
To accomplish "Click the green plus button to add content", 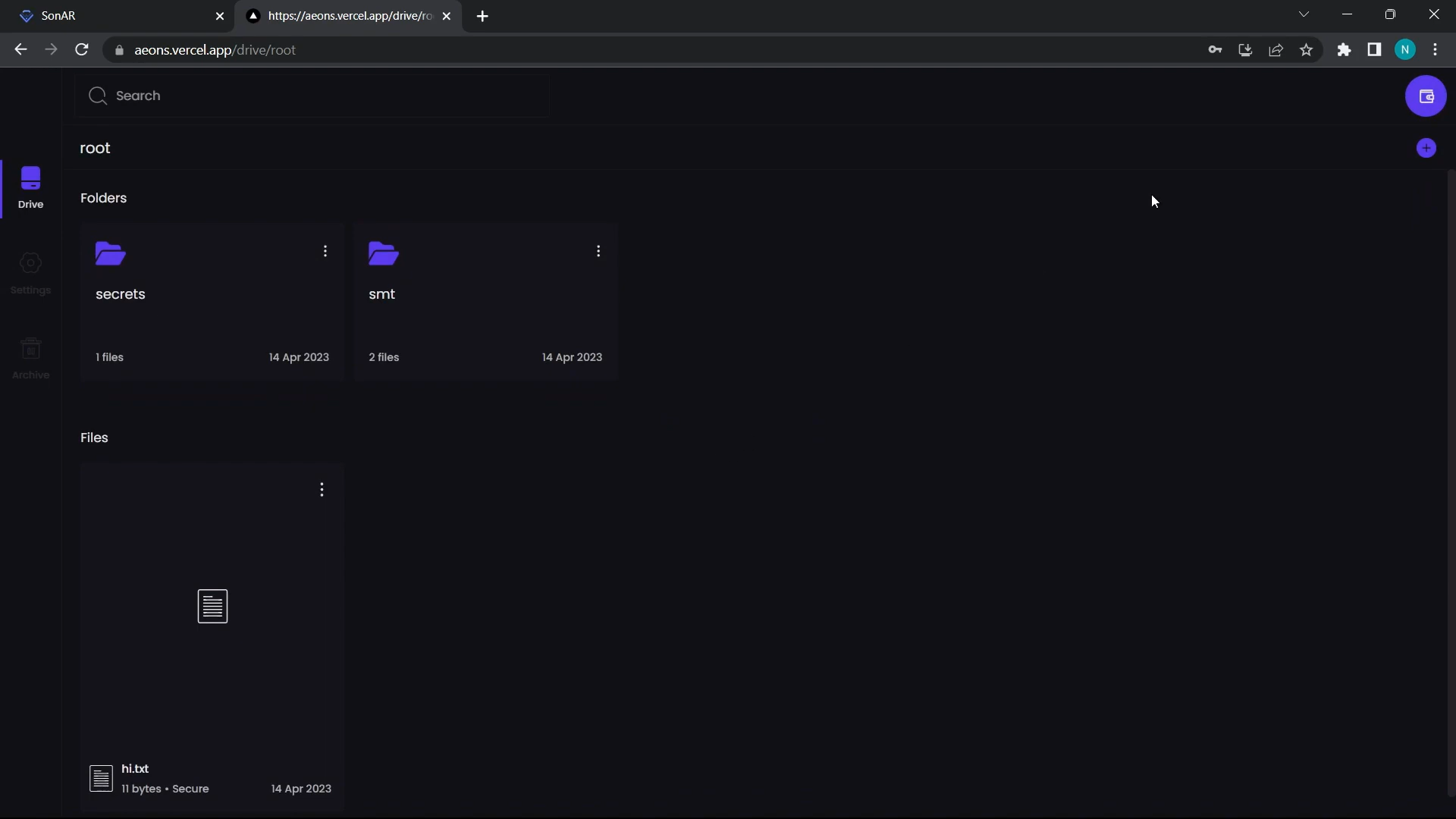I will (x=1426, y=147).
